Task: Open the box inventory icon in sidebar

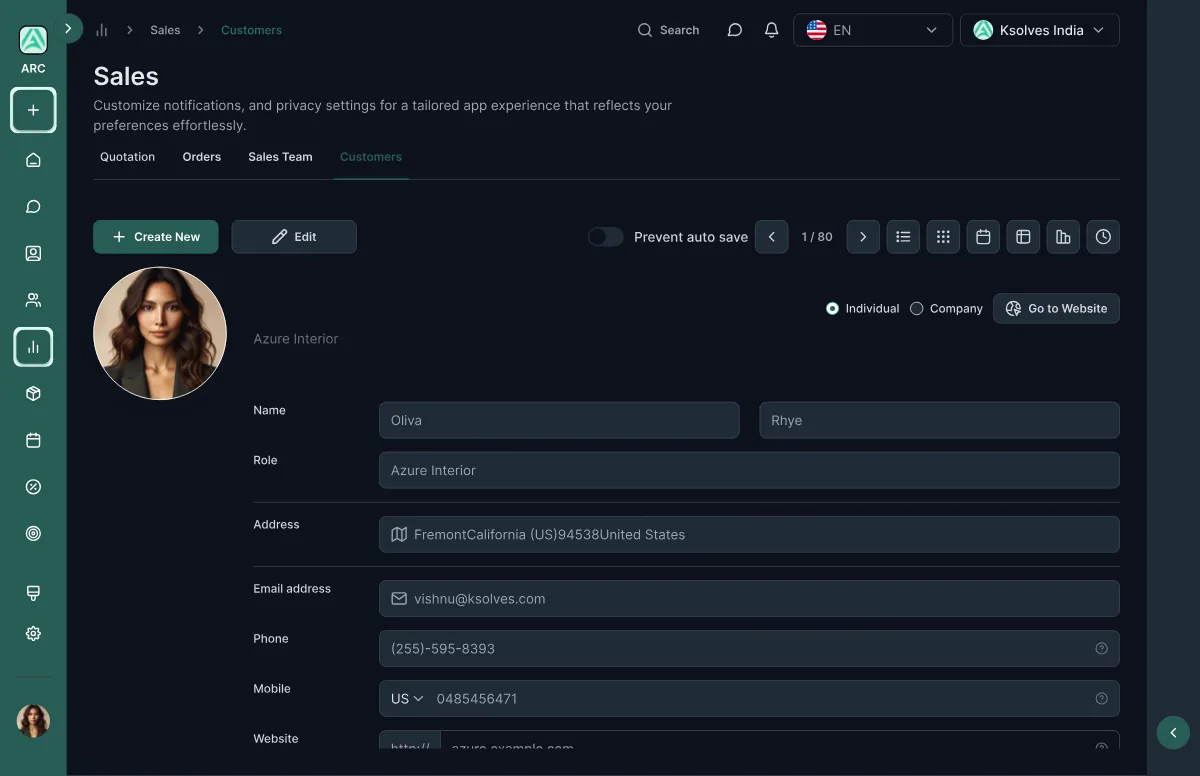Action: [x=33, y=394]
